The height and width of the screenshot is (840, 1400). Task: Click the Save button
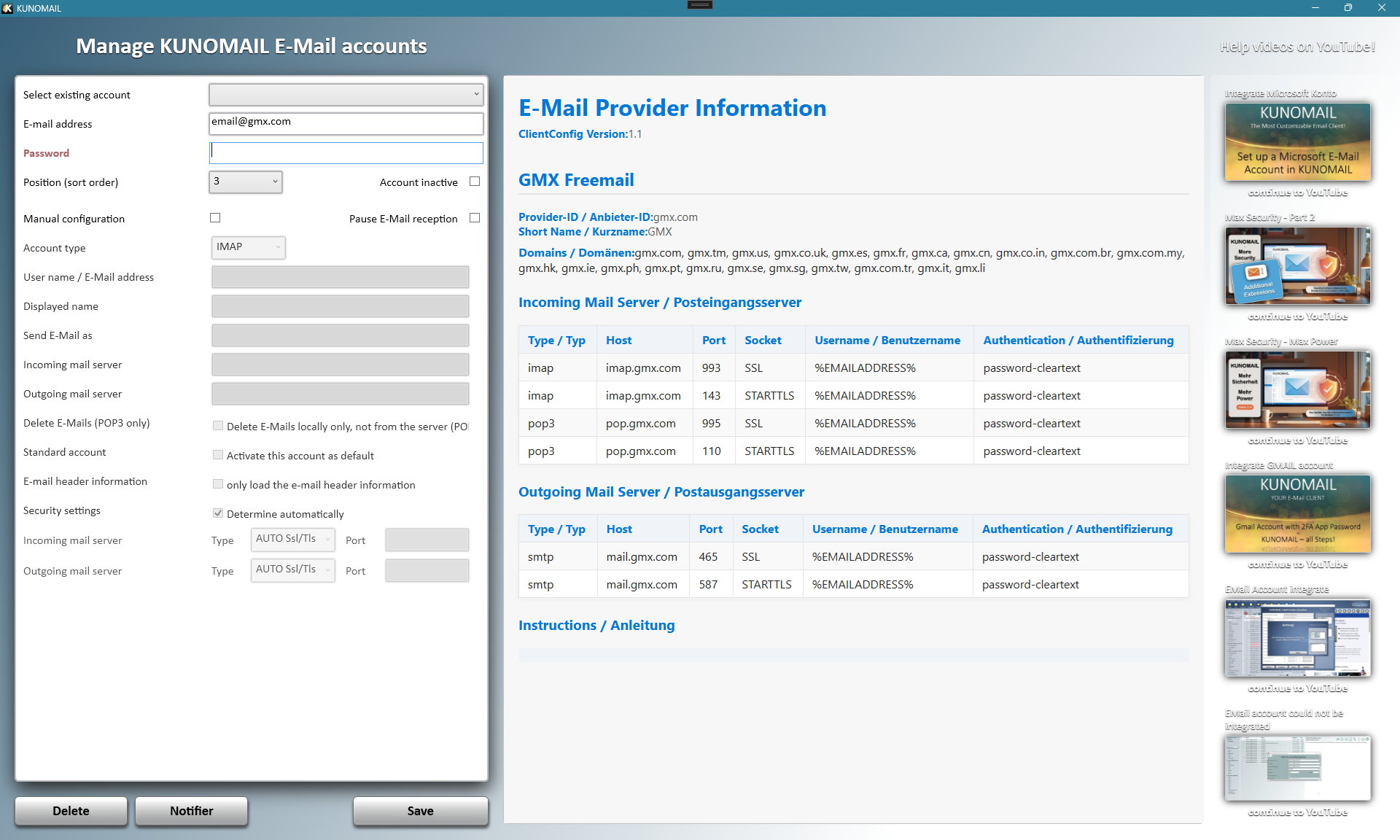(420, 811)
